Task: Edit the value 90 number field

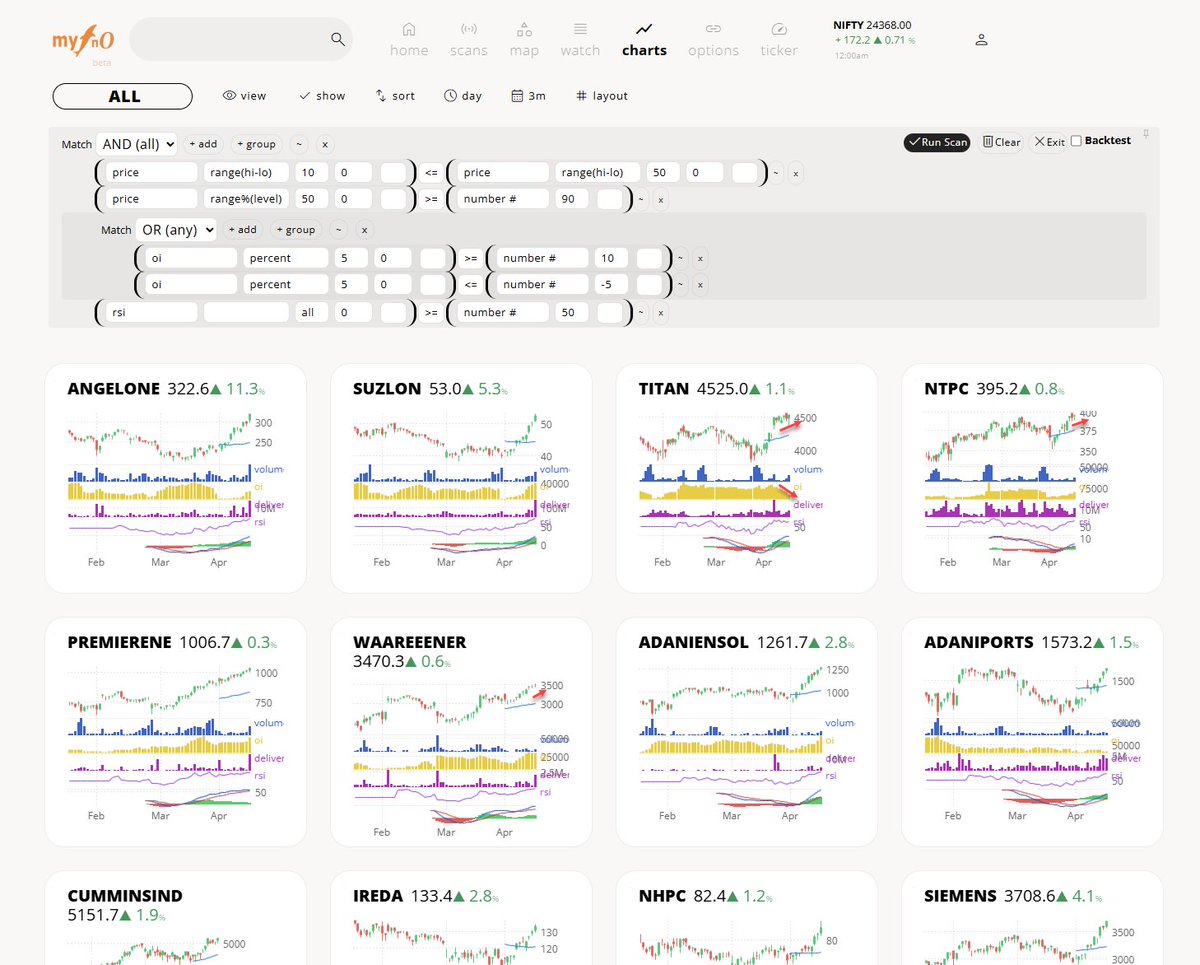Action: [x=572, y=199]
